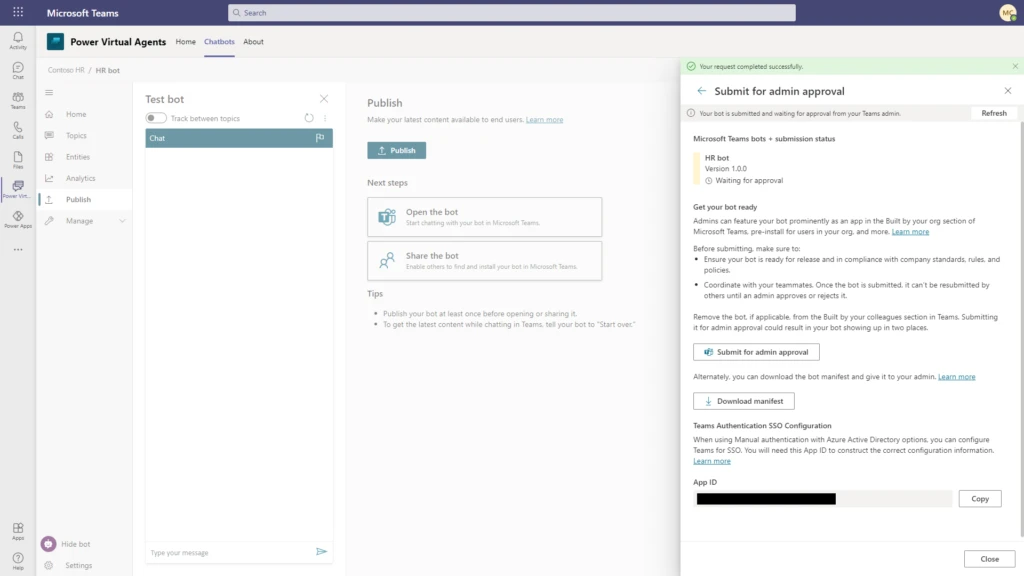This screenshot has height=576, width=1024.
Task: Go back from Submit for admin approval panel
Action: [700, 90]
